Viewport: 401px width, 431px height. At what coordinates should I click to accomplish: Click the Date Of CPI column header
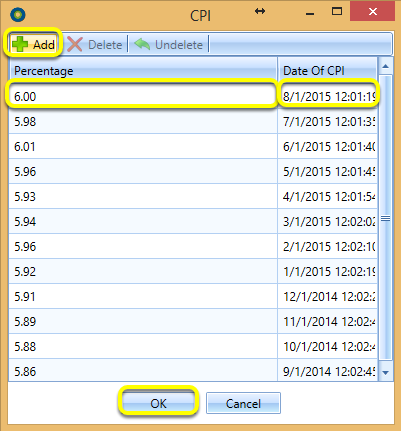[x=327, y=71]
